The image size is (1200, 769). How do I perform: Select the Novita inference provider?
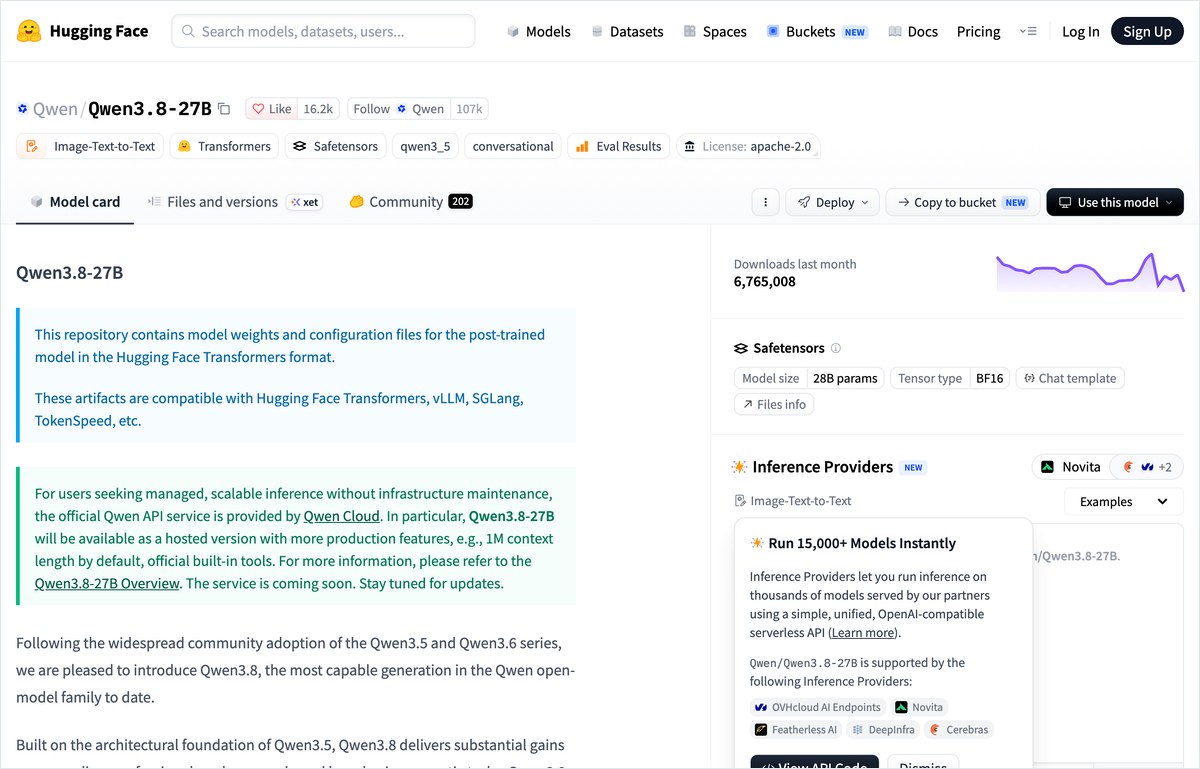(x=1070, y=467)
